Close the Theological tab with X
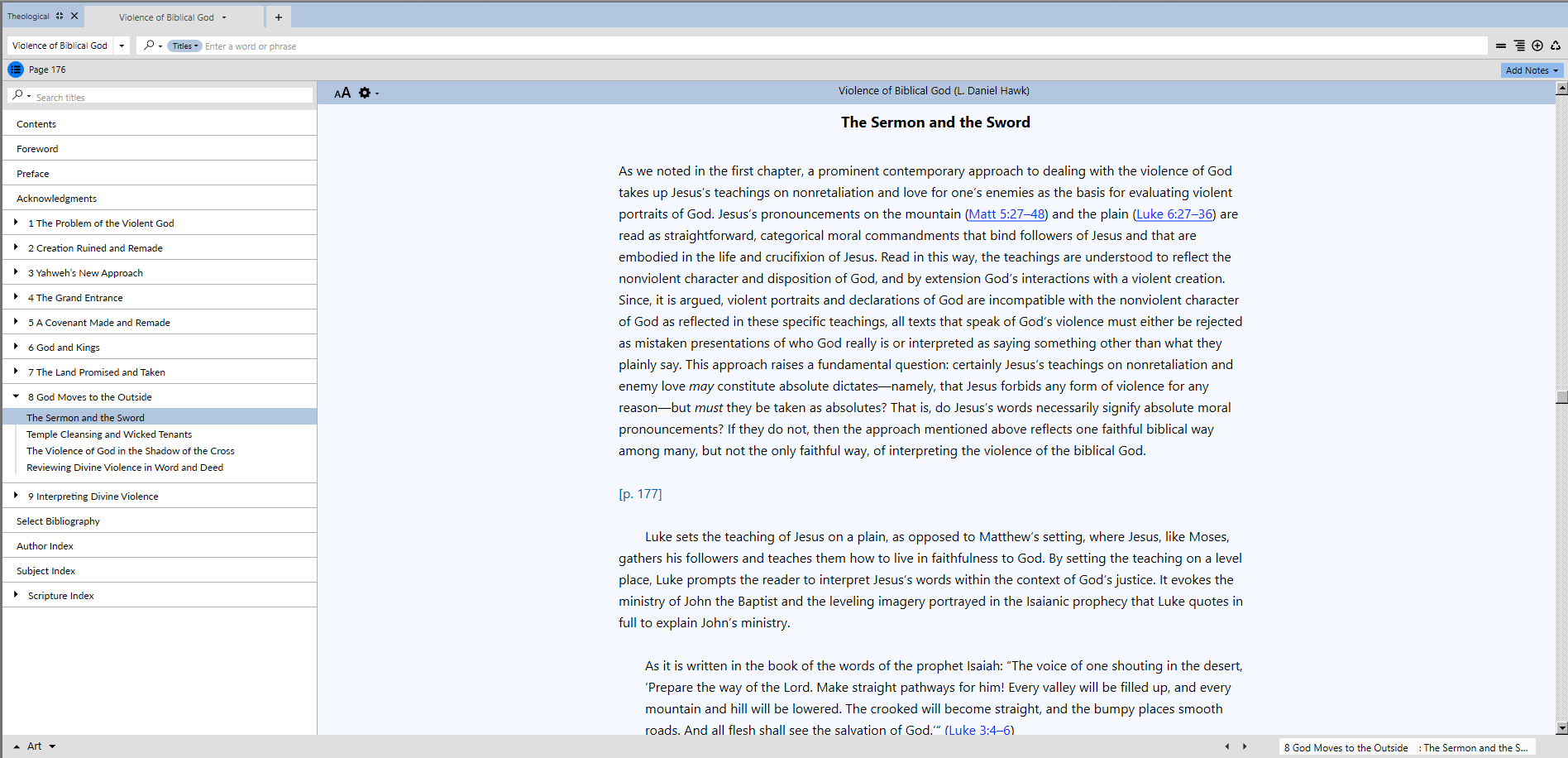 point(74,16)
